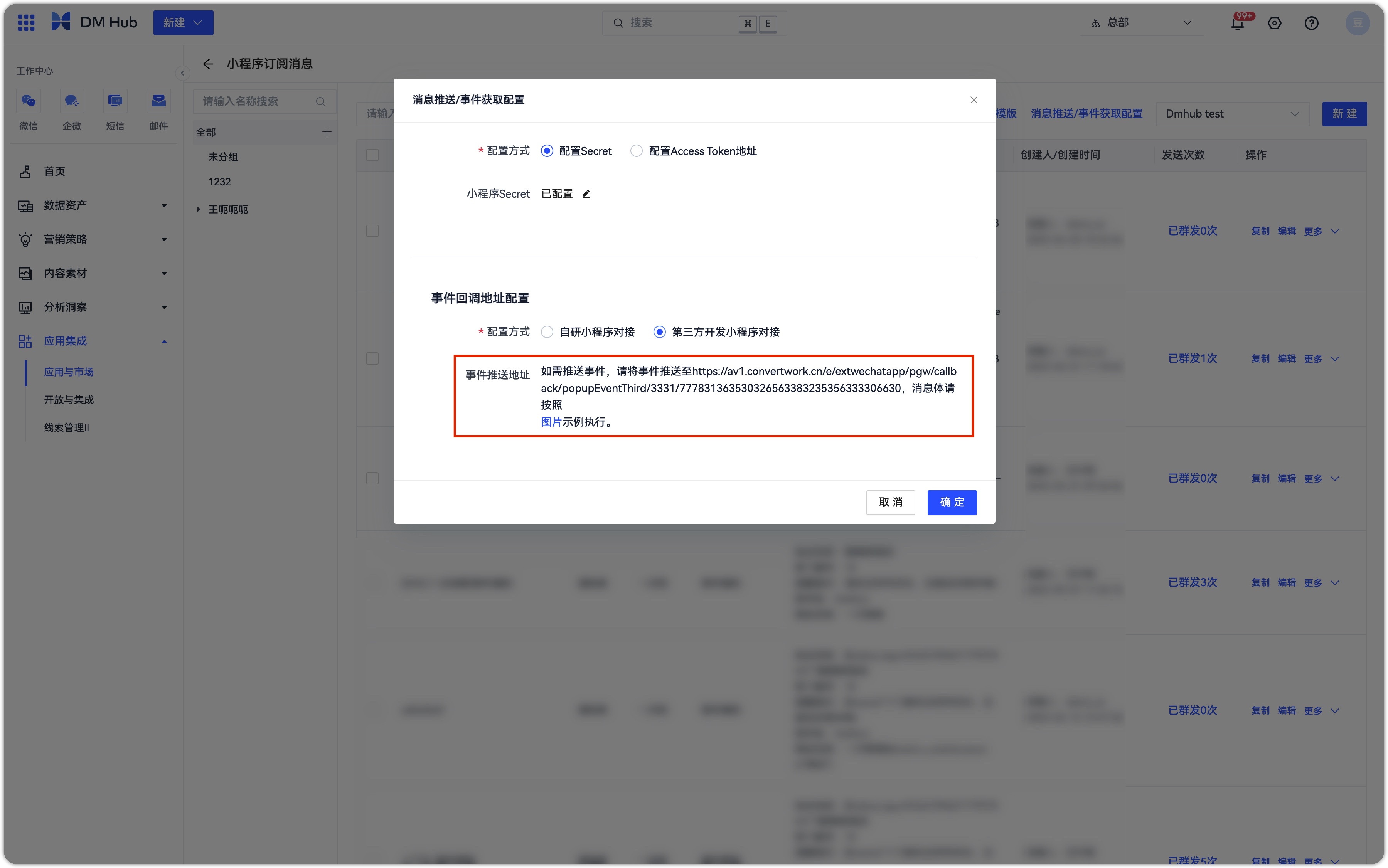The image size is (1388, 868).
Task: Select the 自研小程序对接 radio option
Action: tap(547, 332)
